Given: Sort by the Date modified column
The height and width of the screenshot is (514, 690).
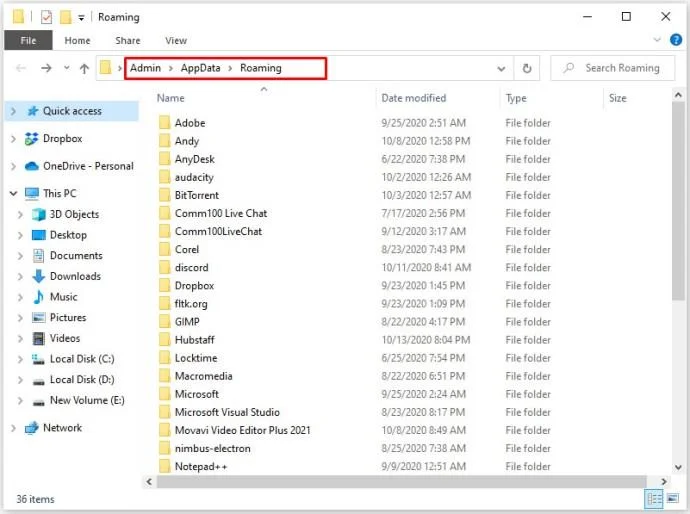Looking at the screenshot, I should click(x=414, y=98).
